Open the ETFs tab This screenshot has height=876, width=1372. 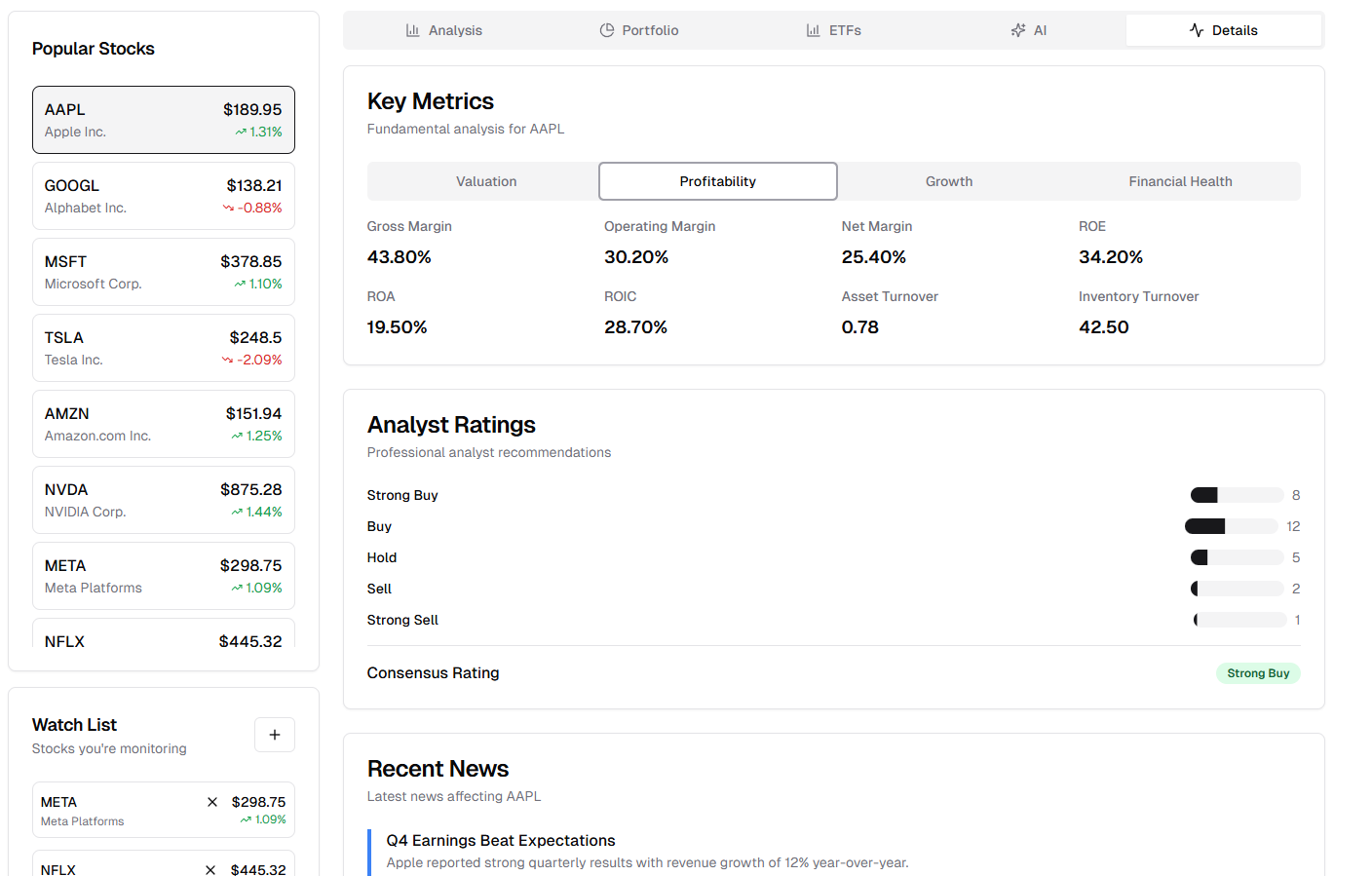tap(833, 30)
